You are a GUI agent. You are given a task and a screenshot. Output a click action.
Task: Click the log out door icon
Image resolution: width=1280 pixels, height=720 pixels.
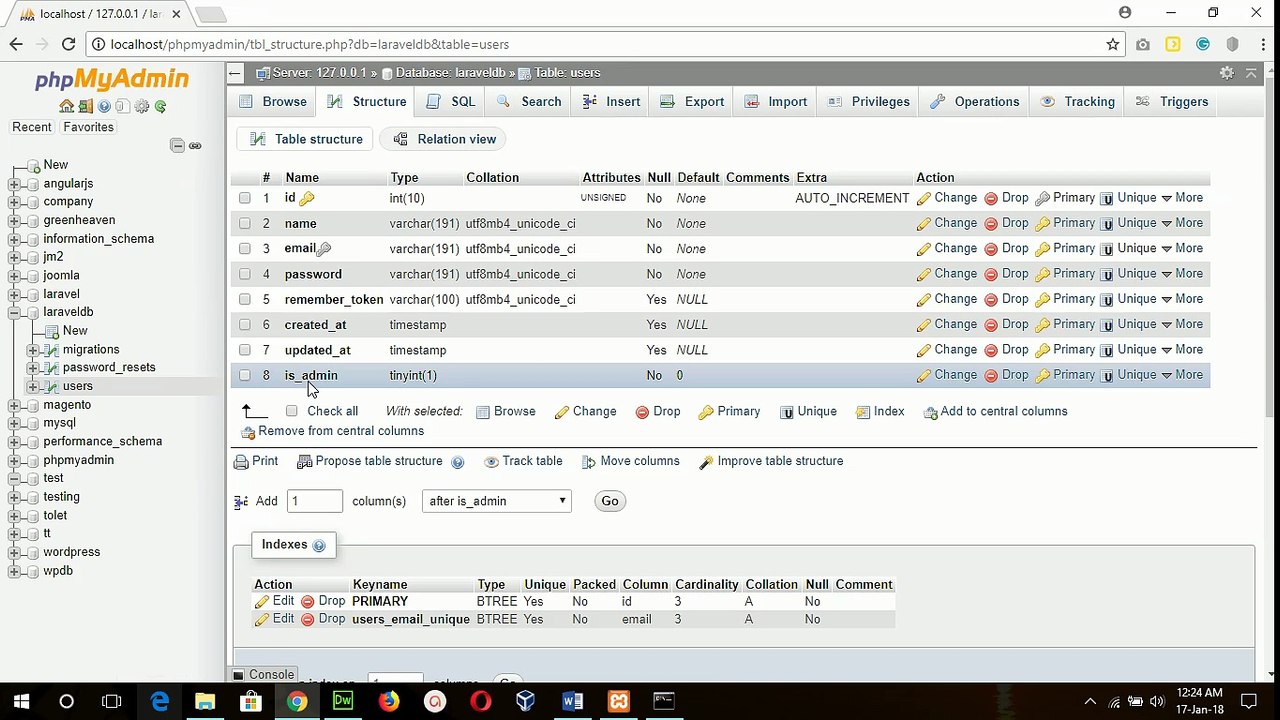click(85, 106)
